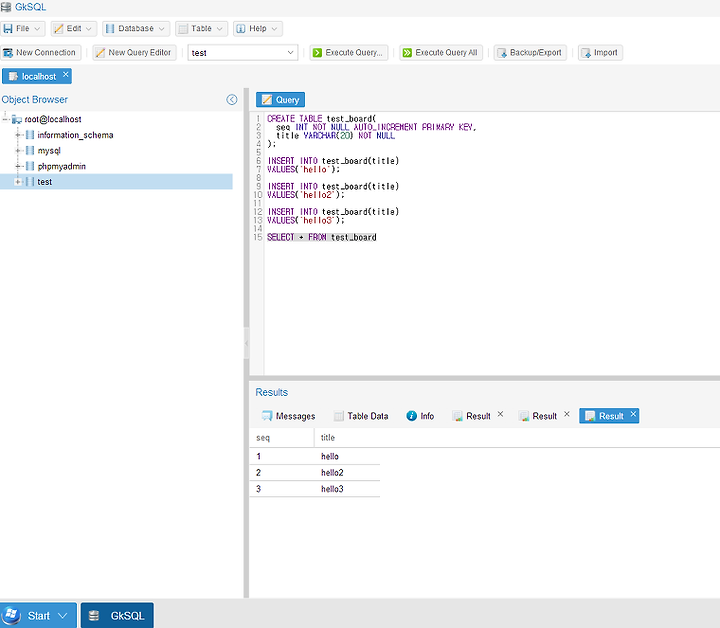The height and width of the screenshot is (628, 720).
Task: Click the Execute Query button
Action: (x=348, y=52)
